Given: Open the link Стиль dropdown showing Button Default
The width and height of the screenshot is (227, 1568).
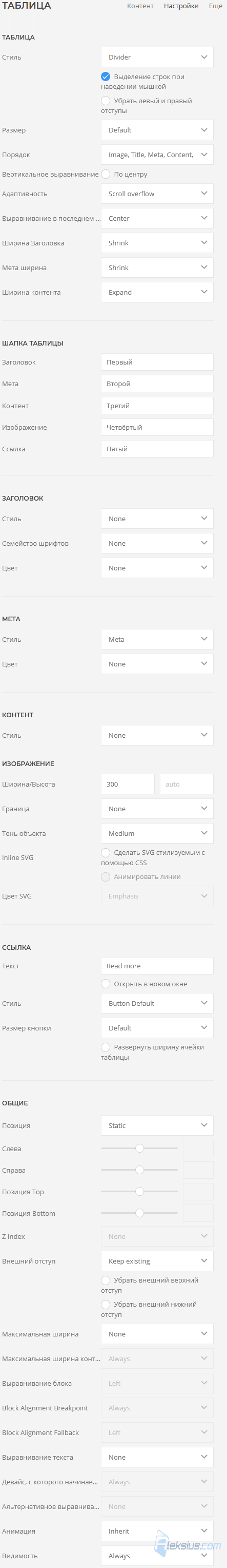Looking at the screenshot, I should tap(157, 1003).
